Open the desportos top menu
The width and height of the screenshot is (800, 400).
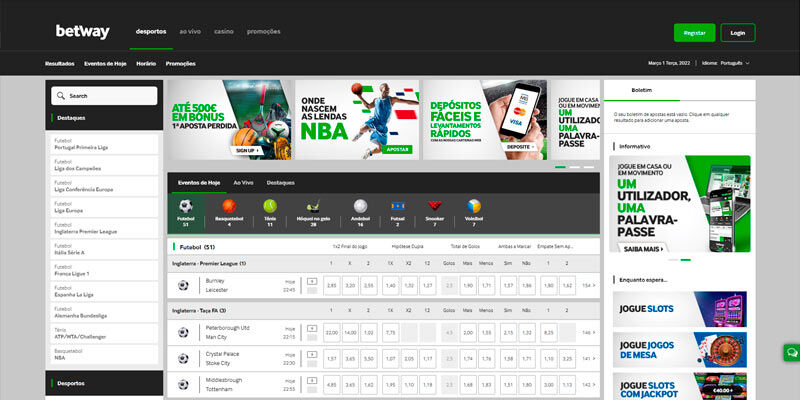point(151,32)
